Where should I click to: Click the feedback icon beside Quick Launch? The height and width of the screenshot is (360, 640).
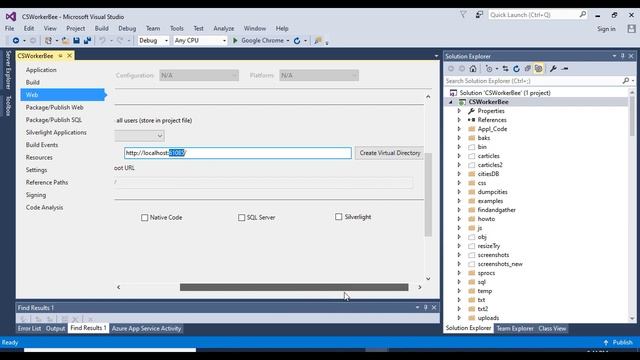pos(479,15)
